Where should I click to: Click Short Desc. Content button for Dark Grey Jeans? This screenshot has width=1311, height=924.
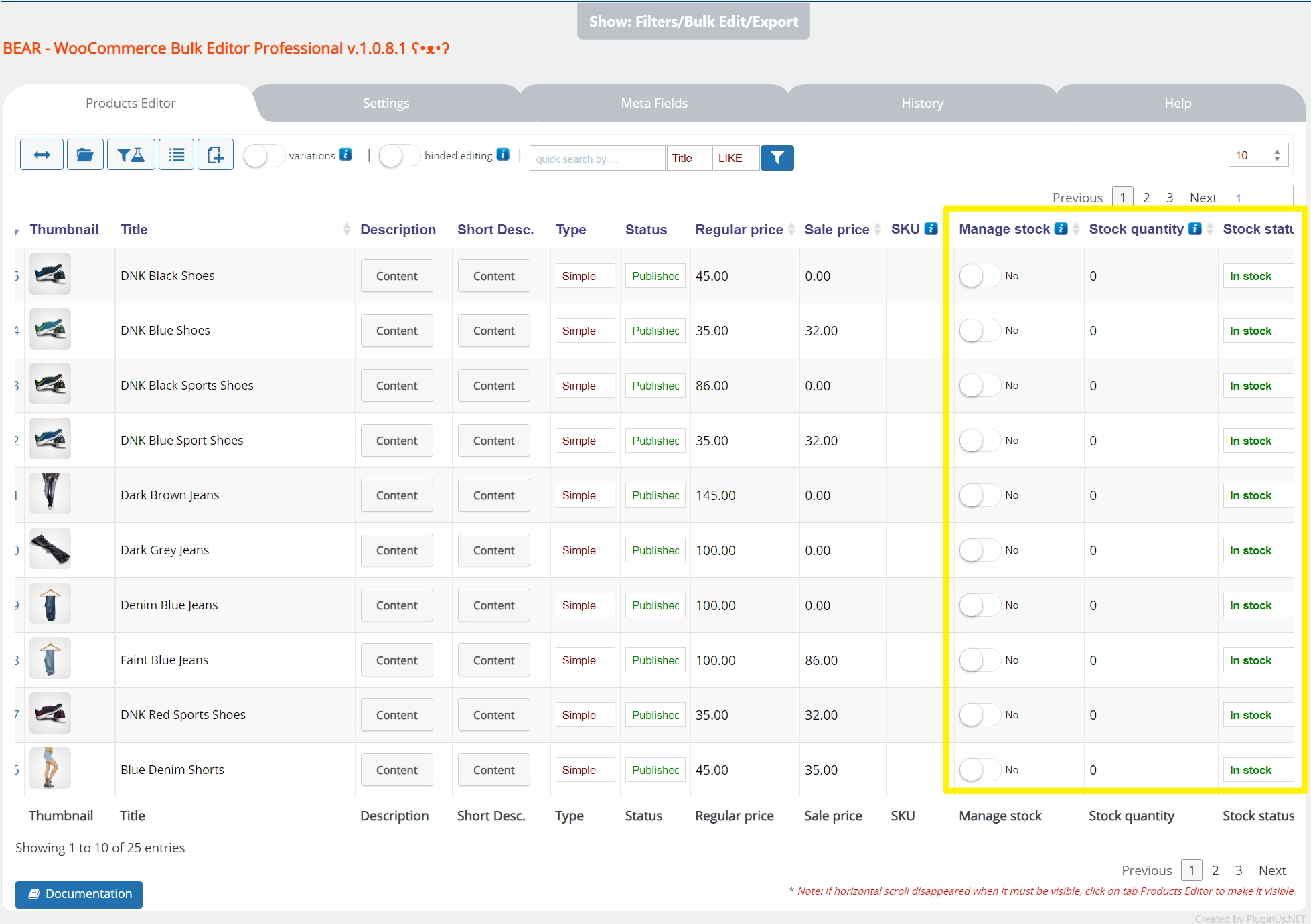494,550
